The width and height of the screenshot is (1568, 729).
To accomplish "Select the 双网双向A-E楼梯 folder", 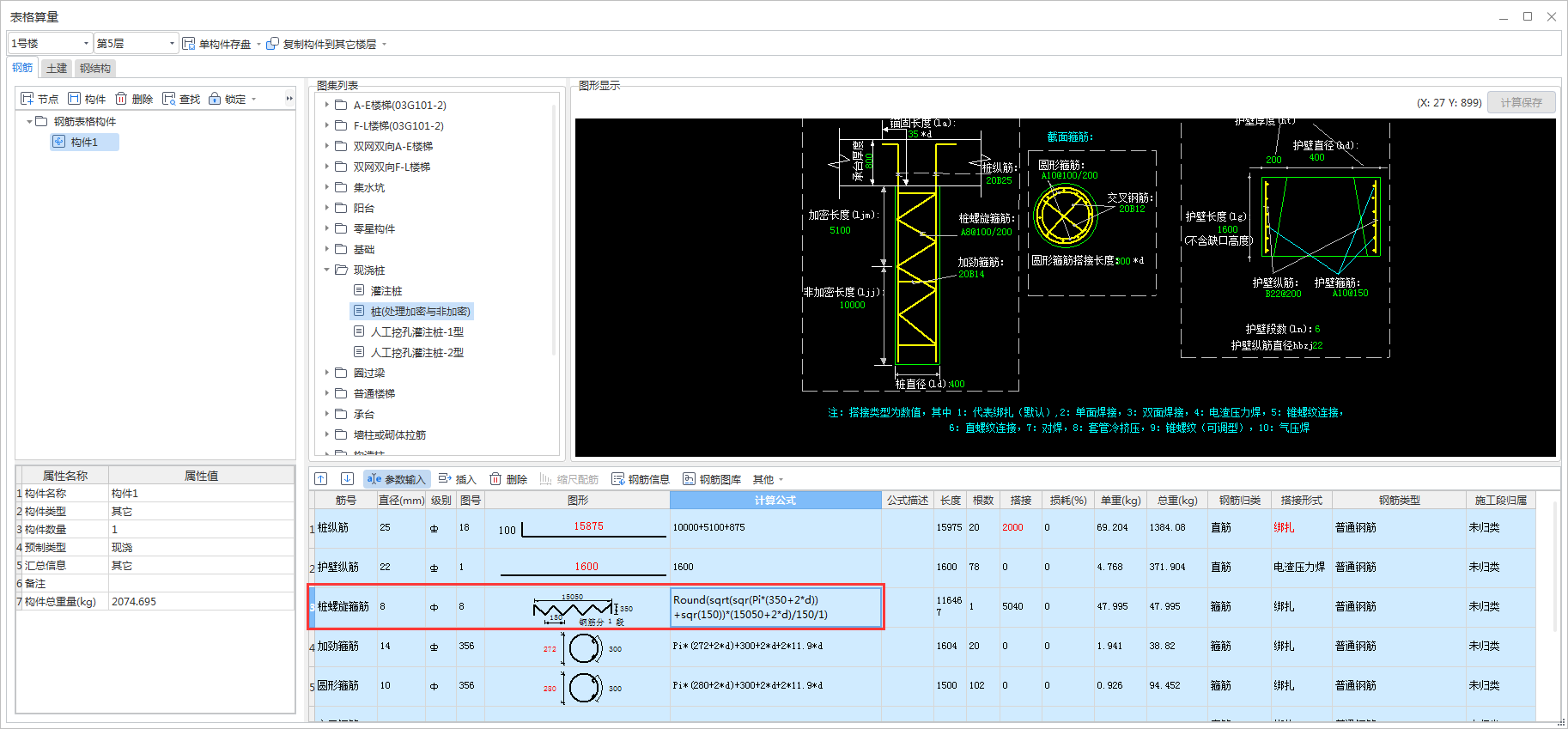I will click(x=392, y=146).
